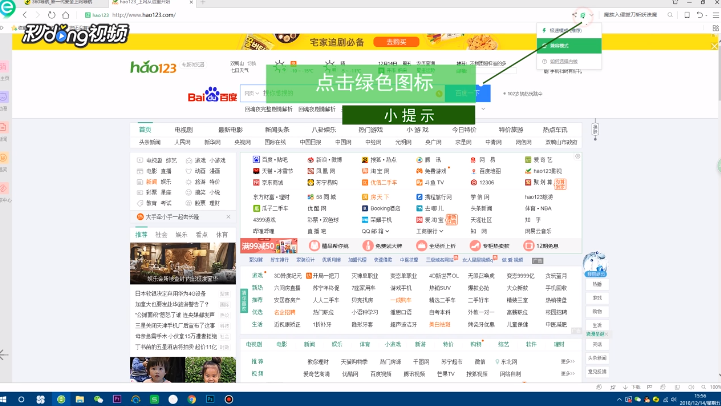Open the 12306 link
The height and width of the screenshot is (406, 721).
482,183
